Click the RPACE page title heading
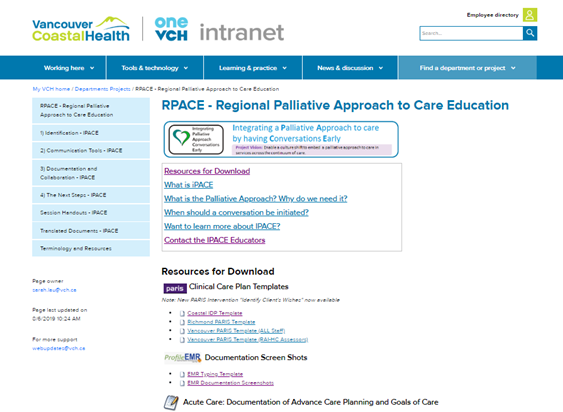 click(335, 105)
